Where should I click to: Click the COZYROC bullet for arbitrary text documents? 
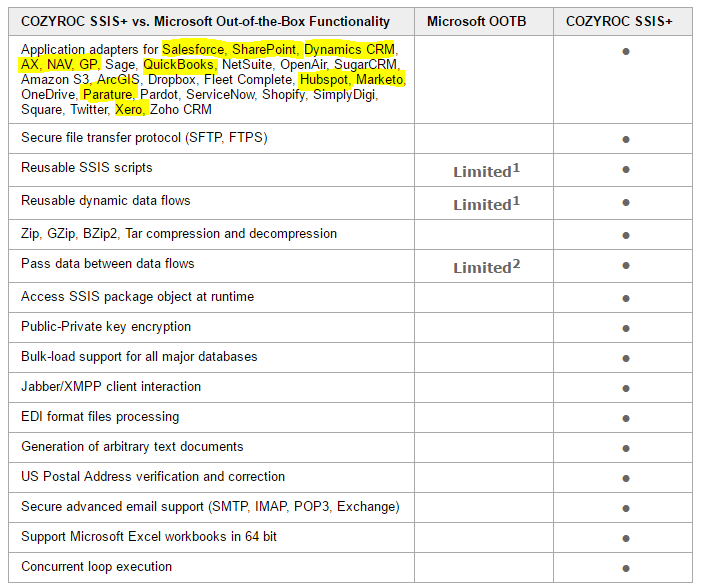point(625,449)
